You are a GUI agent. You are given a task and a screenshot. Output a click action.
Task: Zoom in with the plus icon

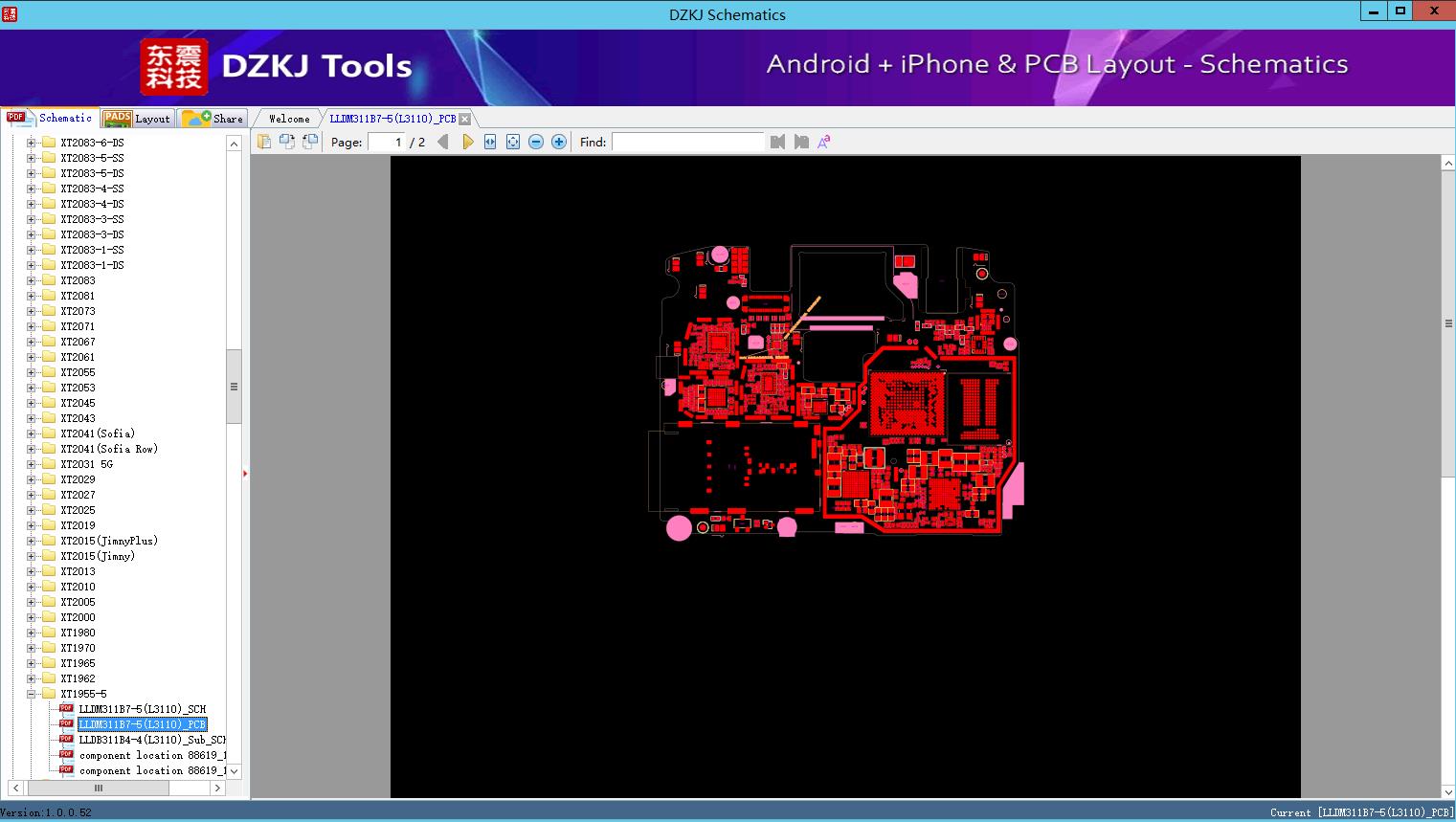click(x=559, y=142)
